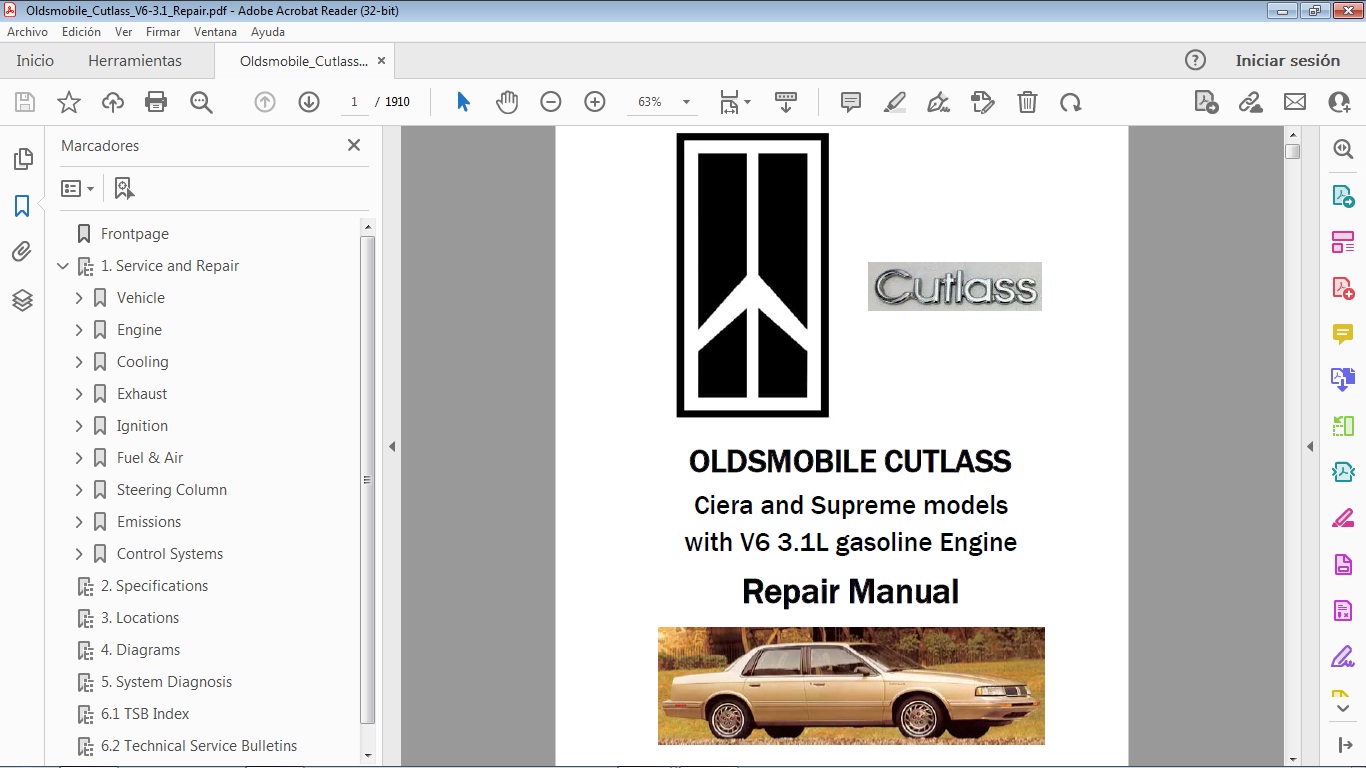Open the Edición menu

[x=81, y=32]
